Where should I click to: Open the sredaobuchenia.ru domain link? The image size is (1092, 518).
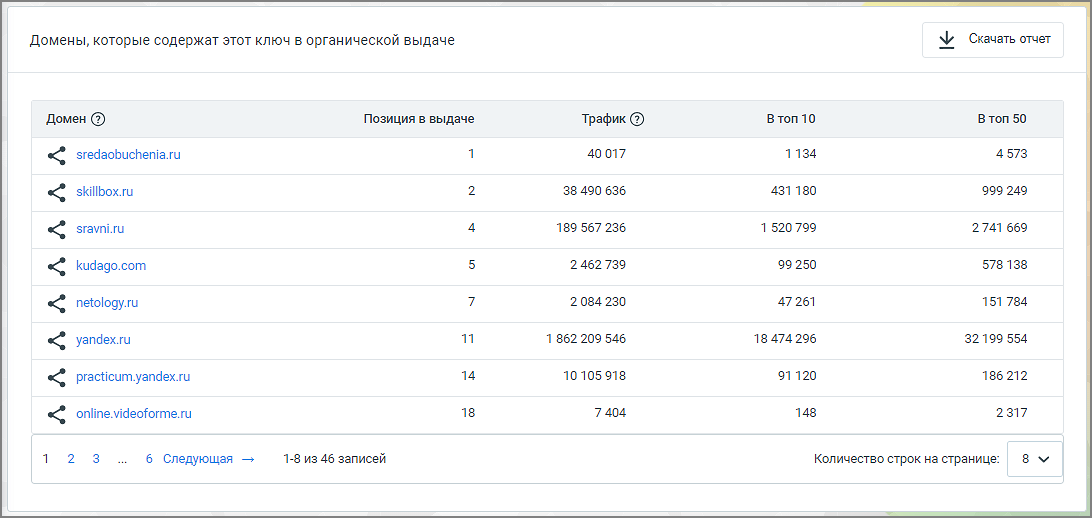[x=128, y=155]
